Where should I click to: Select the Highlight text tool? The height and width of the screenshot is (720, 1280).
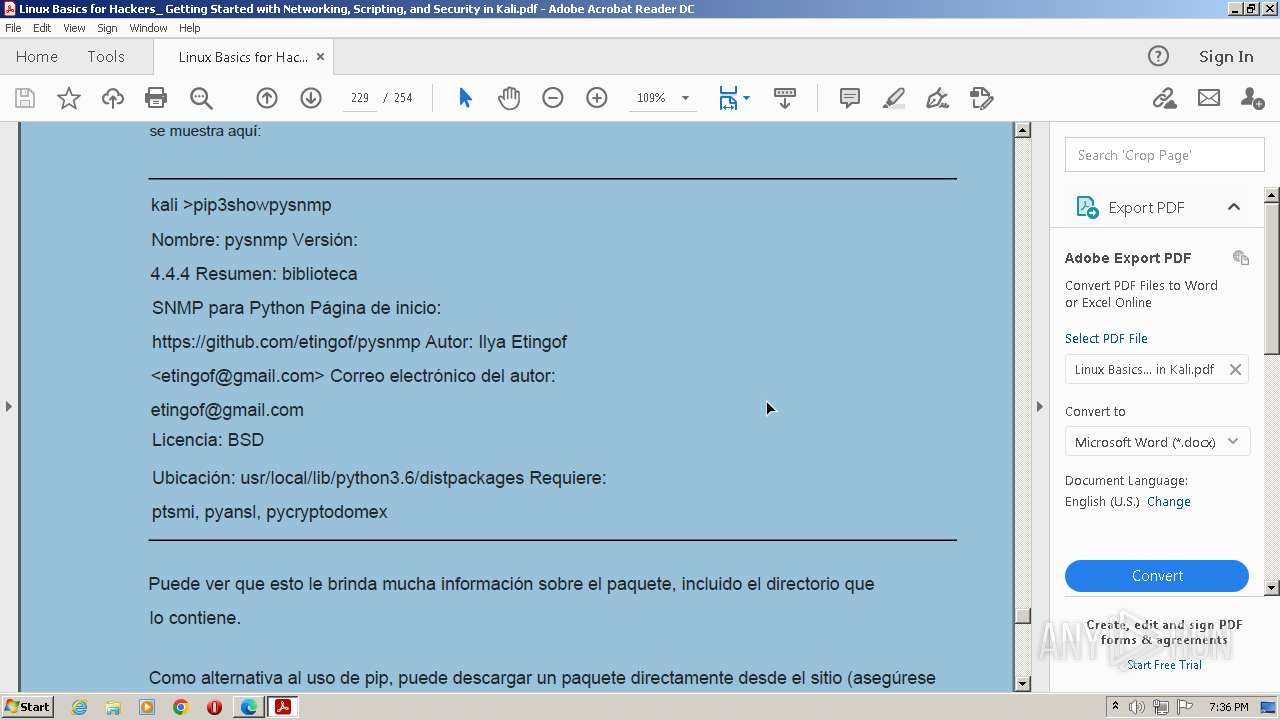point(894,98)
